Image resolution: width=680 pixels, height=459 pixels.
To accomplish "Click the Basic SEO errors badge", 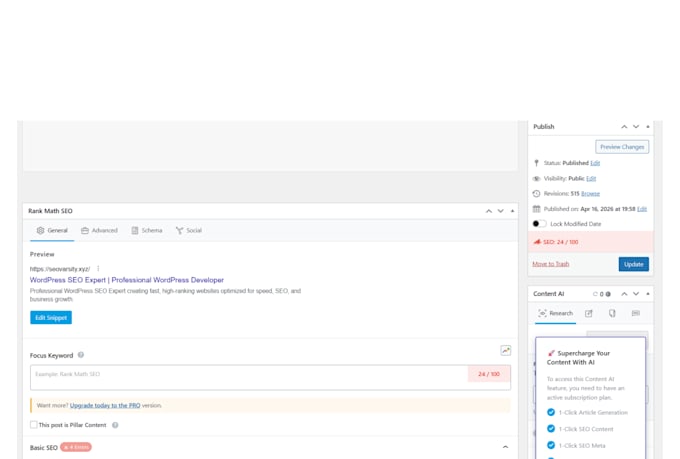I will point(76,447).
